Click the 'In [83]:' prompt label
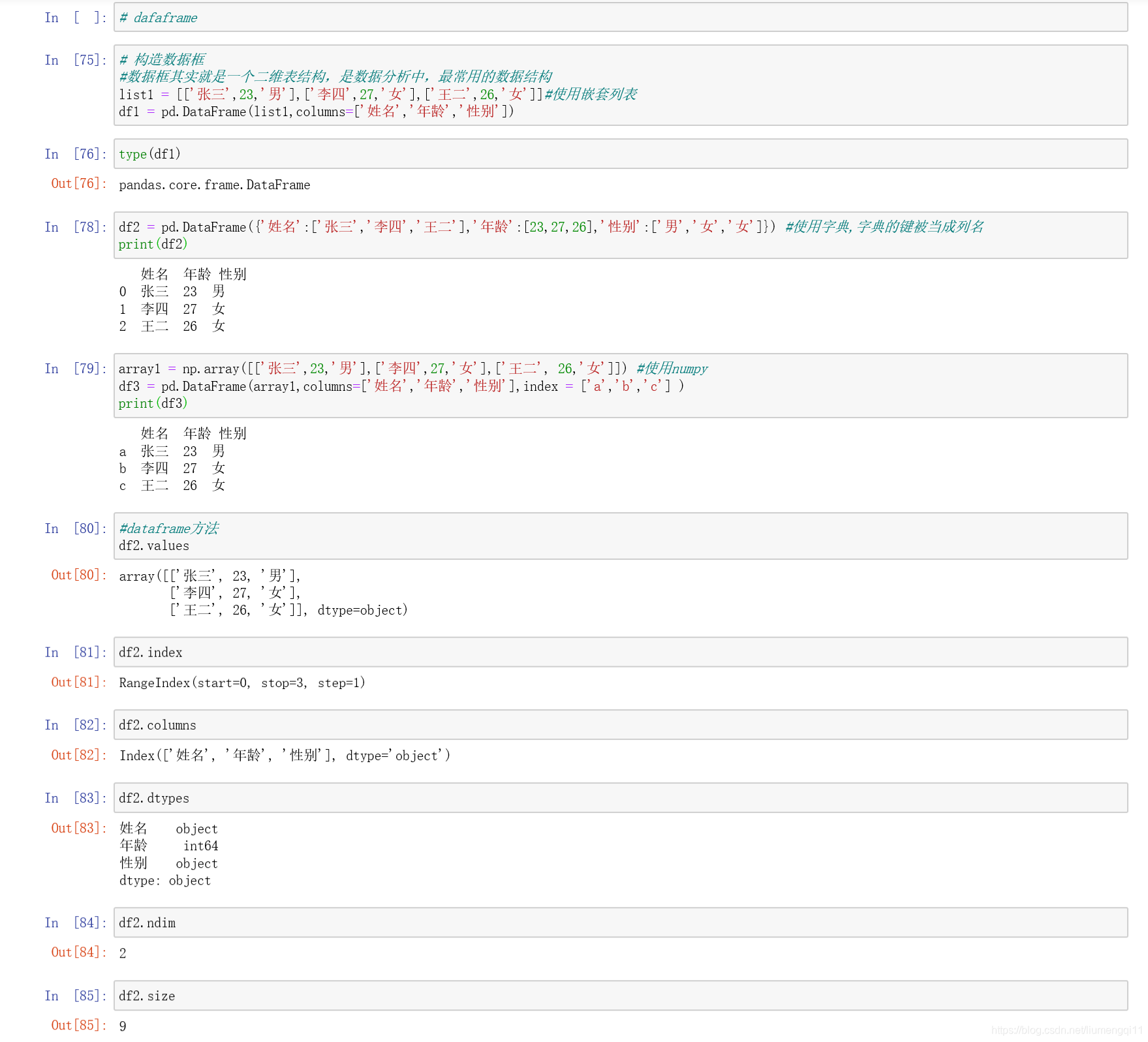1148x1042 pixels. coord(76,798)
